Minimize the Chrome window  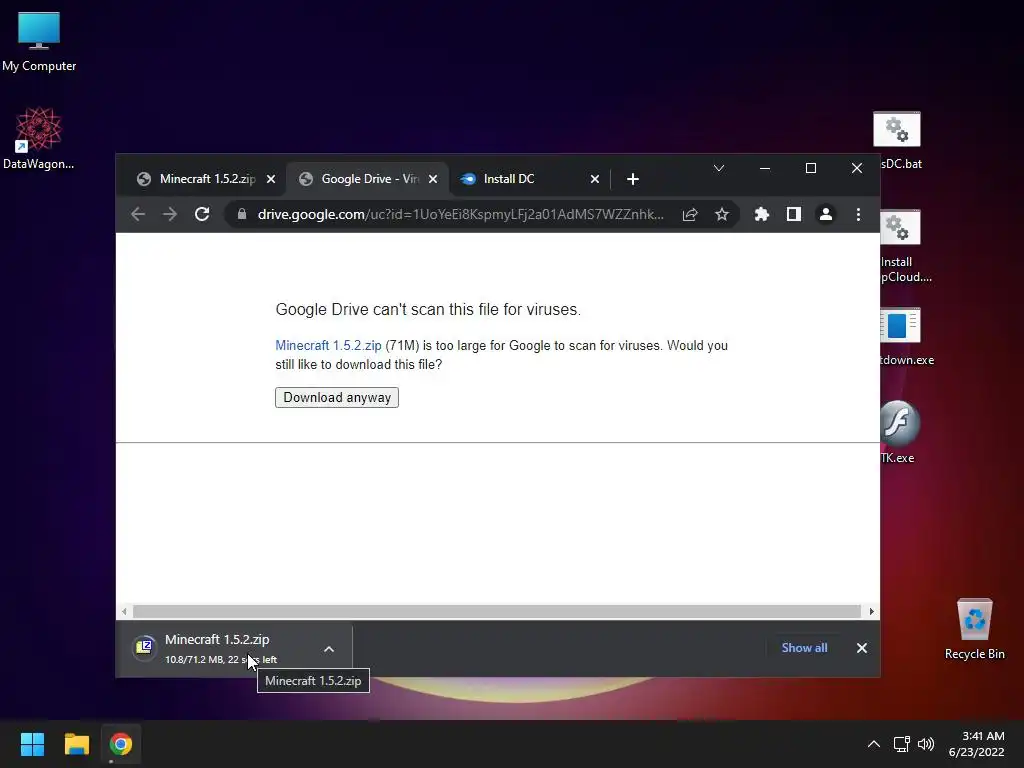tap(765, 168)
